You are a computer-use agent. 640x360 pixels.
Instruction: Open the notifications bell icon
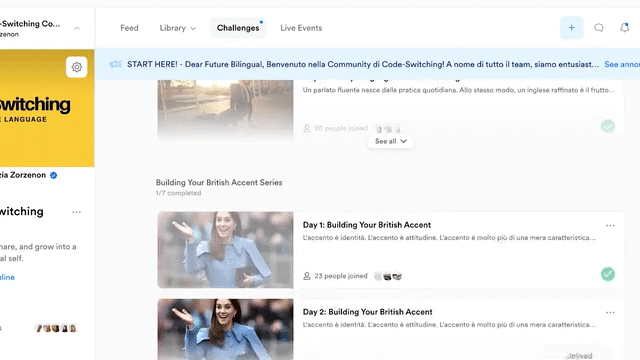click(624, 28)
